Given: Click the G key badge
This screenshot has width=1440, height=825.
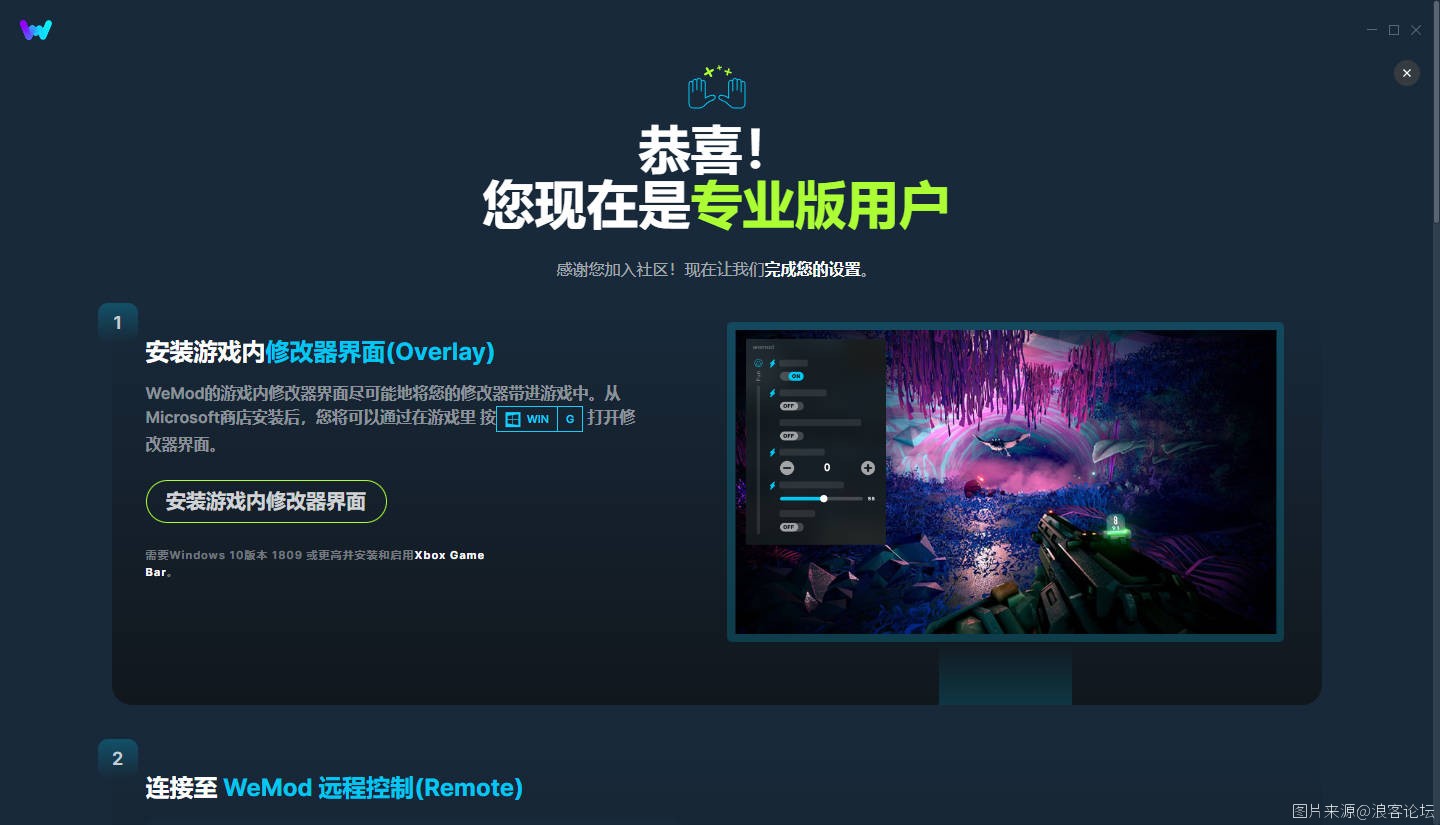Looking at the screenshot, I should coord(570,419).
